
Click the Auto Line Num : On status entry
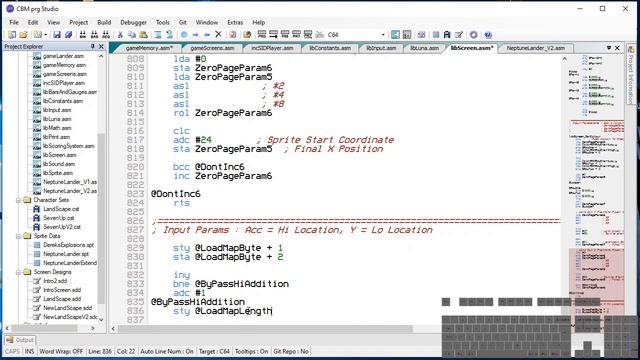167,351
